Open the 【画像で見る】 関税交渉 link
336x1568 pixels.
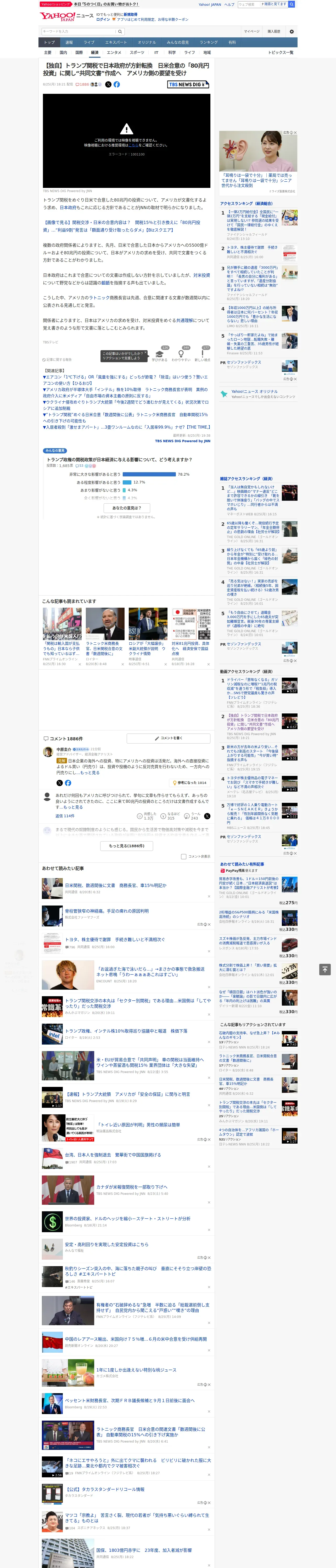click(x=121, y=226)
